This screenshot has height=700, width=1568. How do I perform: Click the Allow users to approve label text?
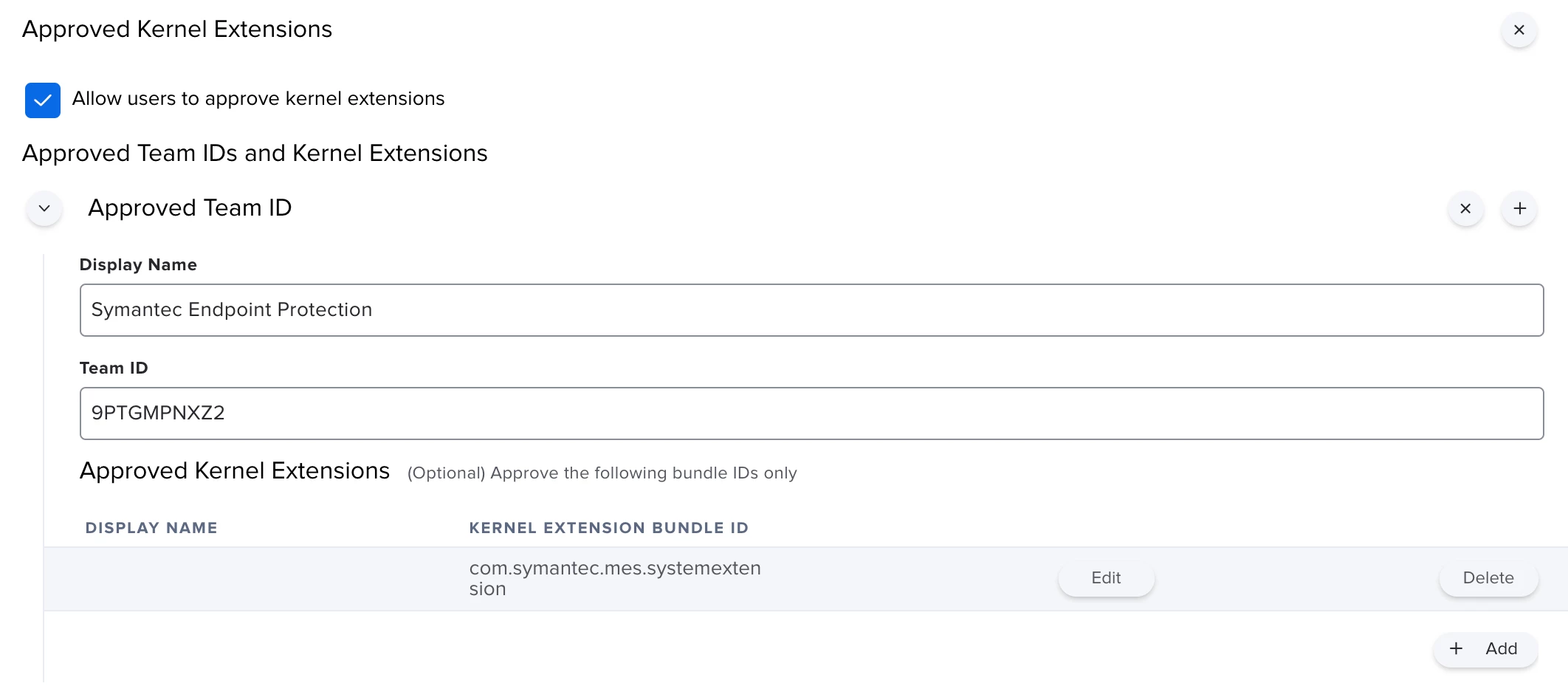[258, 99]
